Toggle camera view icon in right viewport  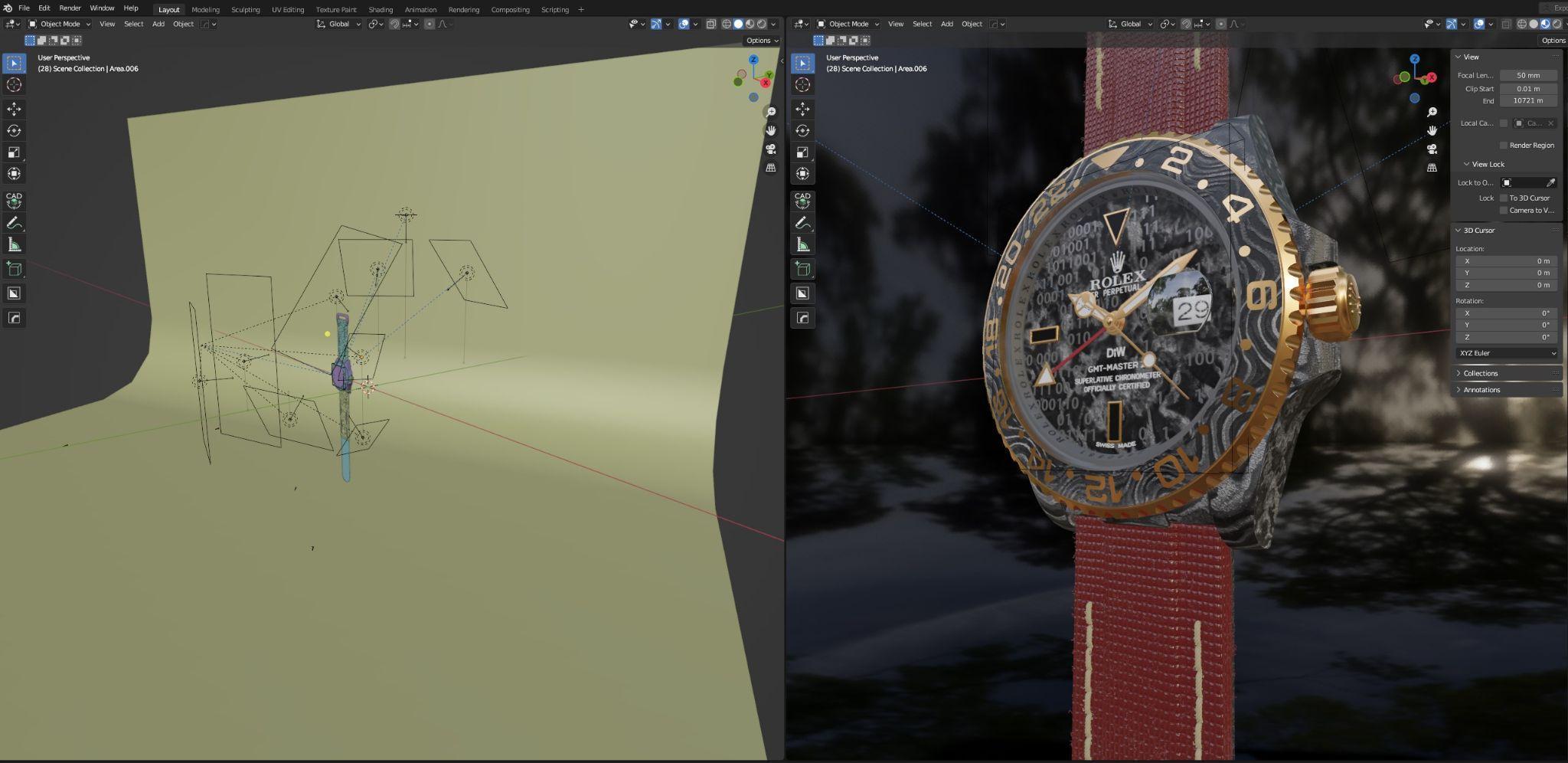pos(1432,149)
